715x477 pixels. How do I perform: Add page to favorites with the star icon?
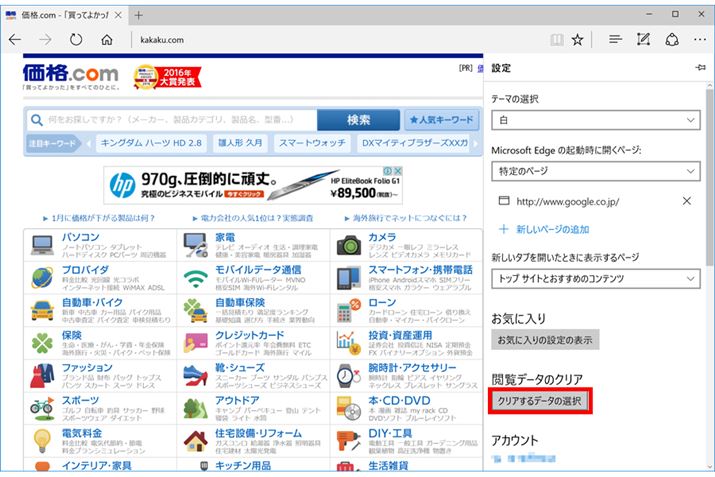(x=577, y=40)
